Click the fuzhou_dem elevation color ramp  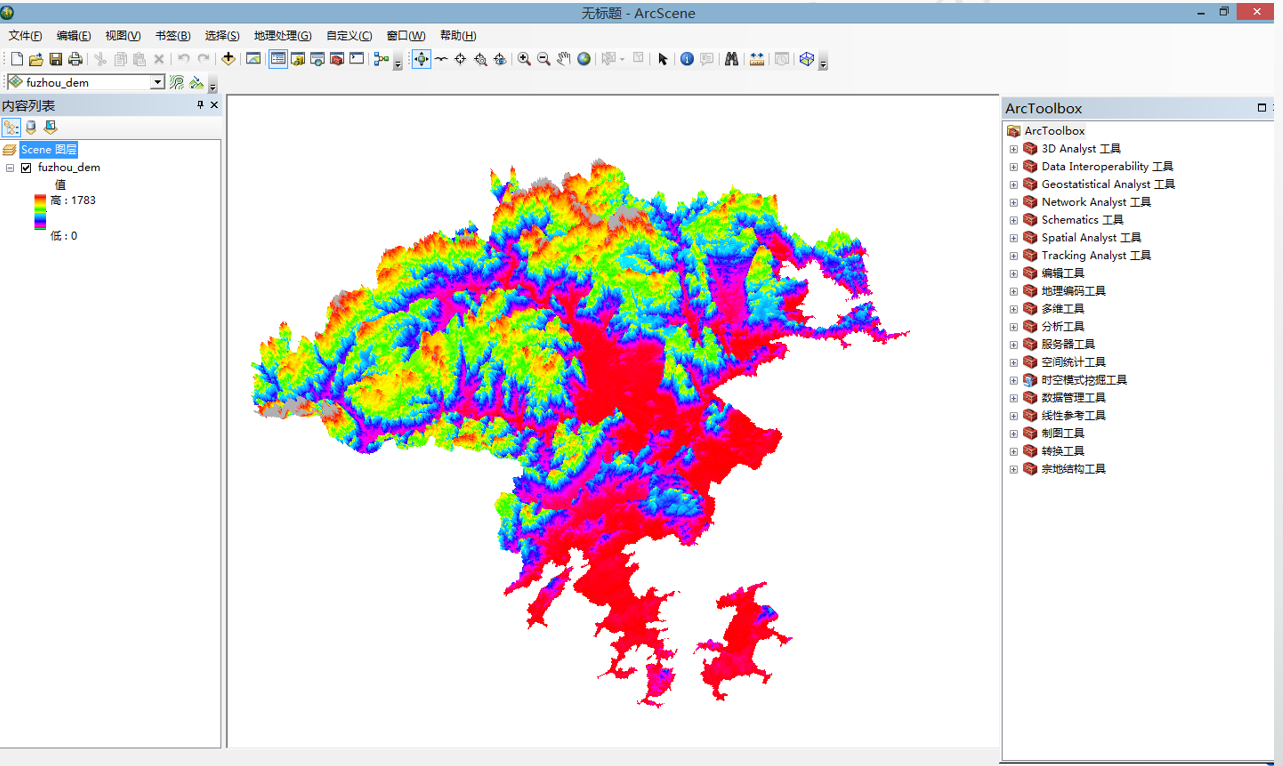coord(40,212)
